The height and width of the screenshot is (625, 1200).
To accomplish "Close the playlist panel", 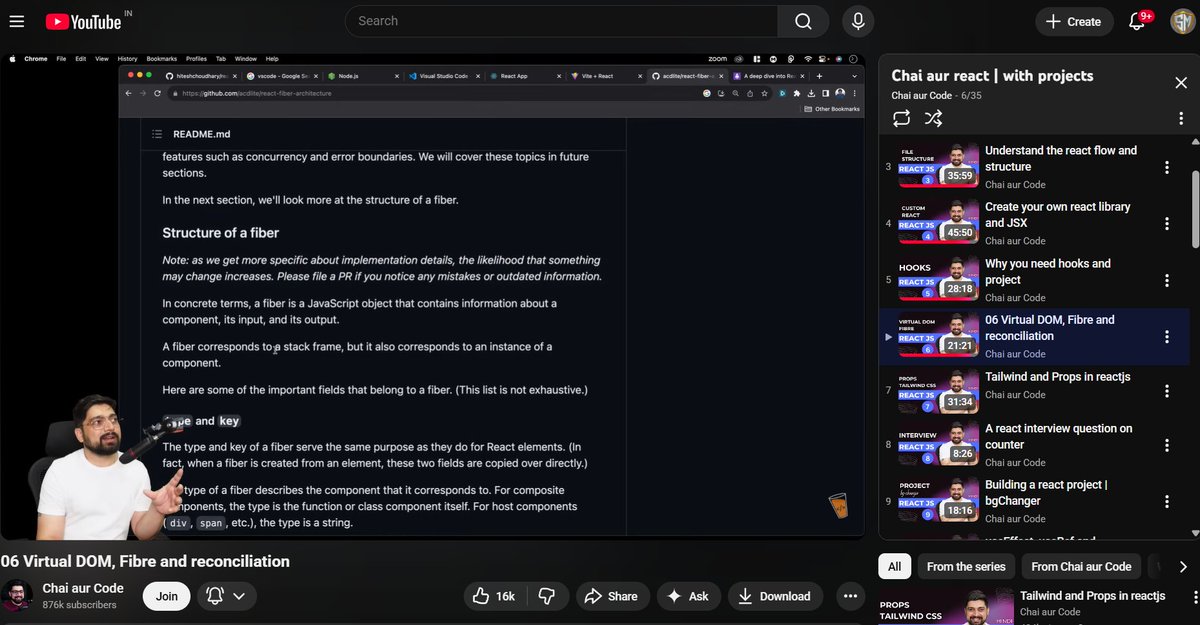I will click(x=1180, y=83).
